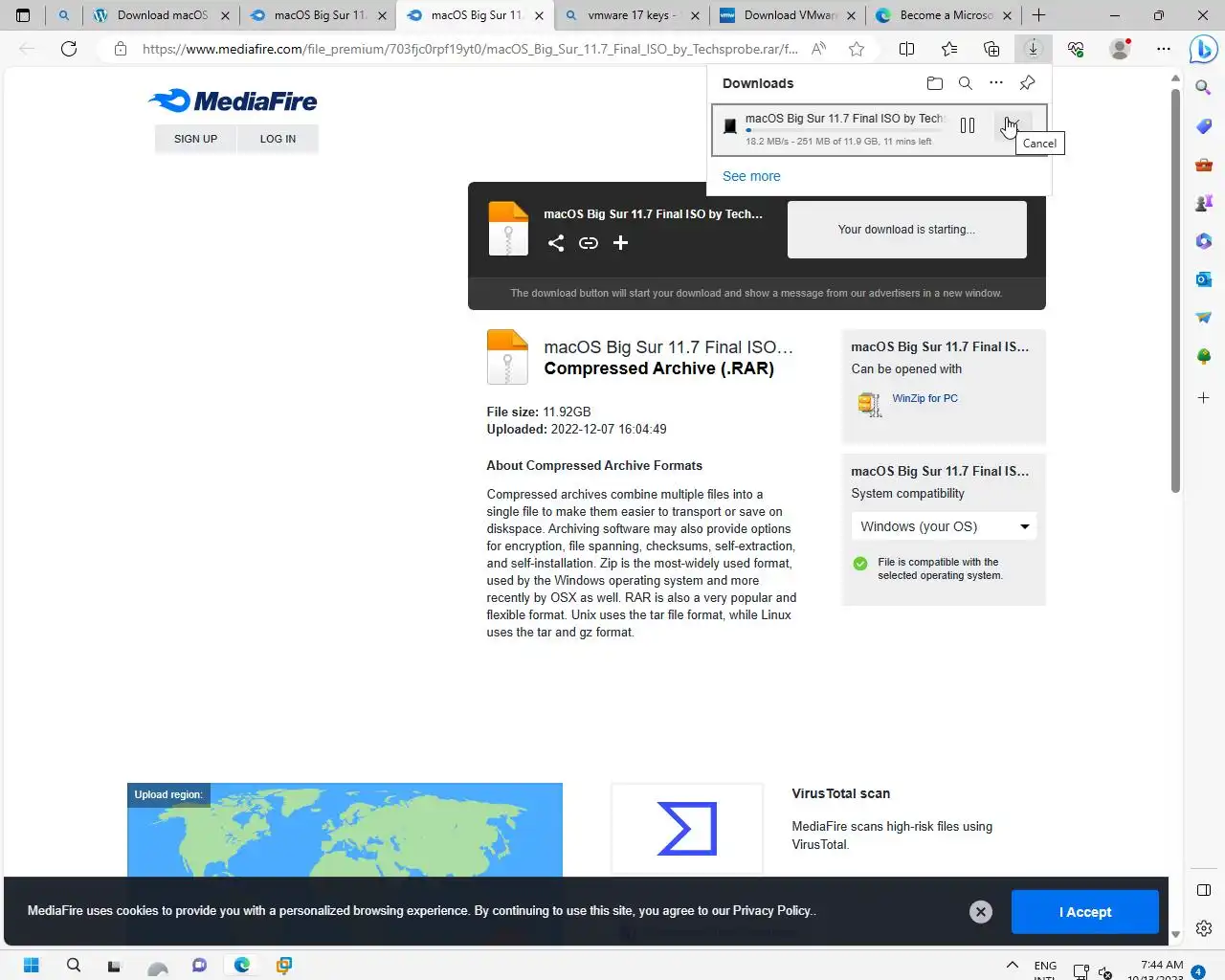Open the sidebar Outlook icon
The width and height of the screenshot is (1225, 980).
click(1204, 279)
